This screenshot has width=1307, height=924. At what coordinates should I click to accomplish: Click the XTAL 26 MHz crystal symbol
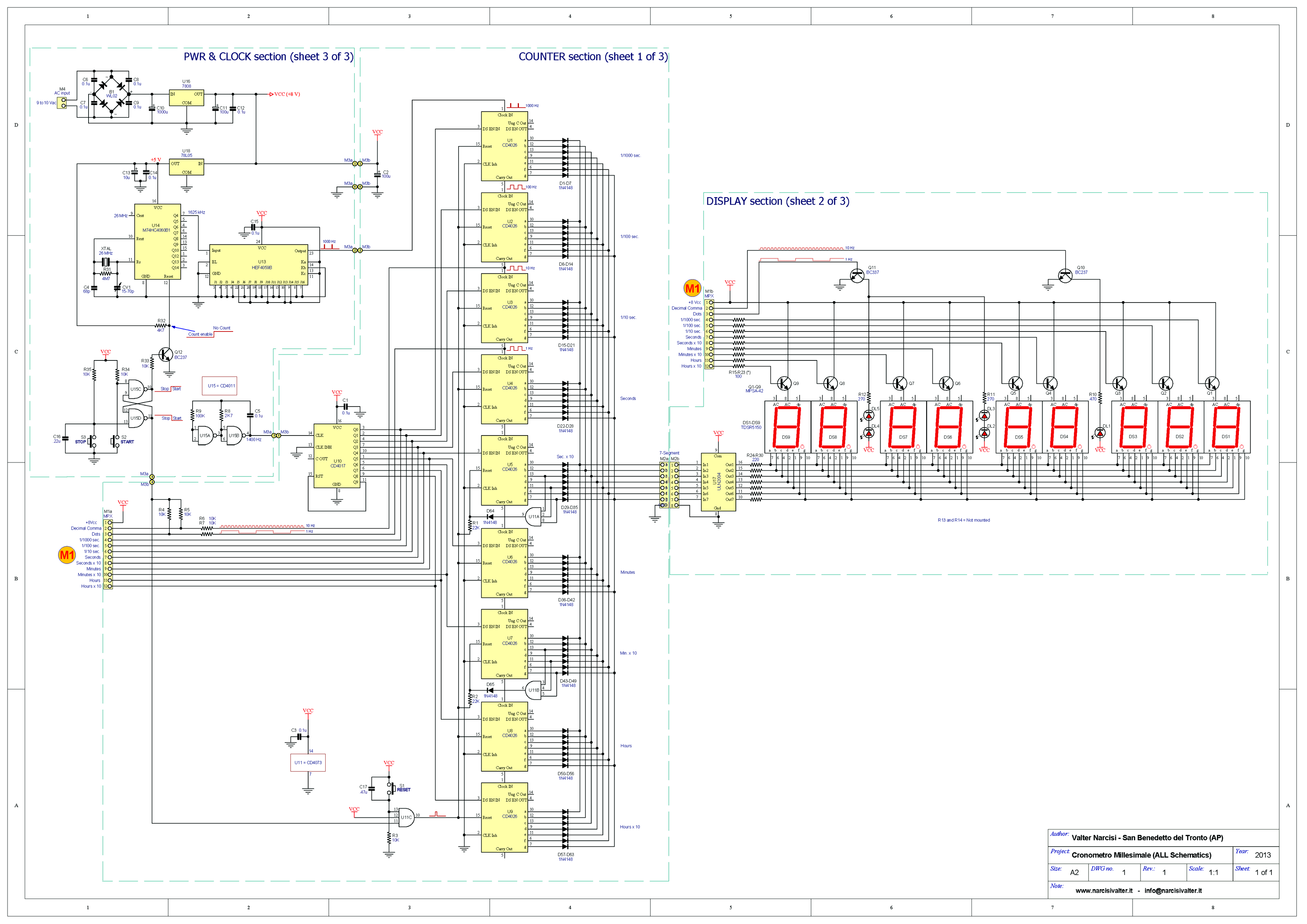pyautogui.click(x=105, y=262)
